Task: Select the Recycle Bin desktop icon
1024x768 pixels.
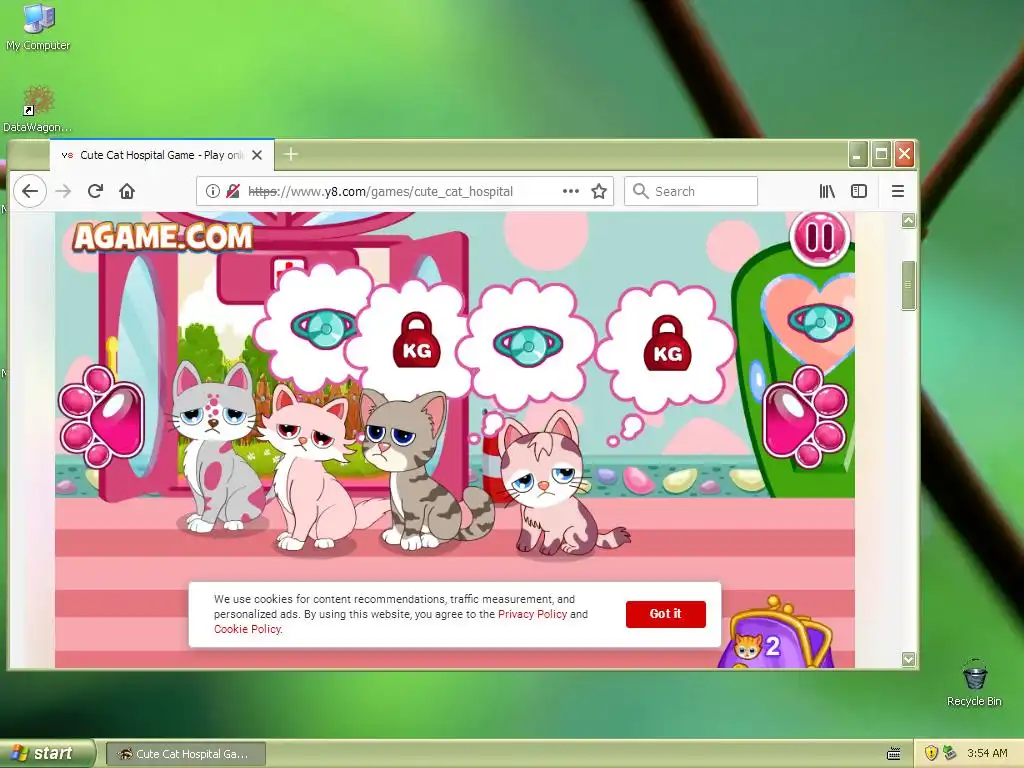Action: [974, 682]
